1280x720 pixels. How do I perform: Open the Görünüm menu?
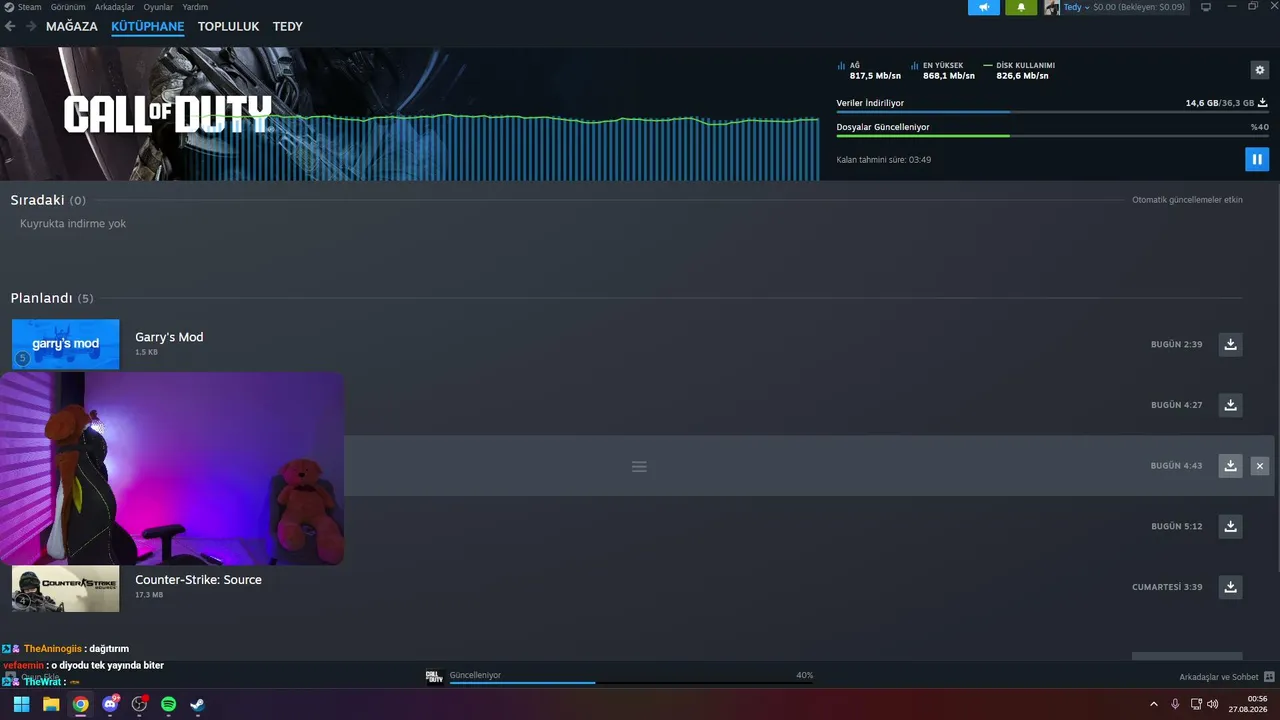pos(68,7)
